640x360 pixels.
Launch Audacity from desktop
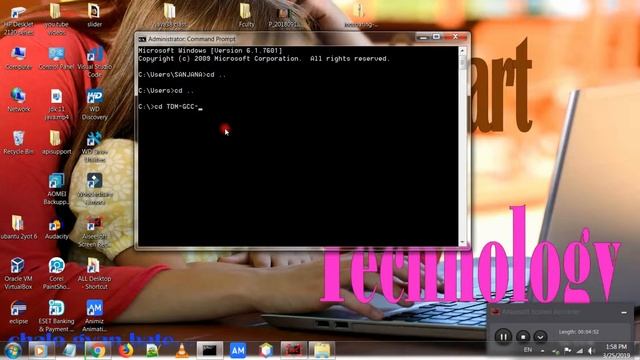tap(56, 229)
